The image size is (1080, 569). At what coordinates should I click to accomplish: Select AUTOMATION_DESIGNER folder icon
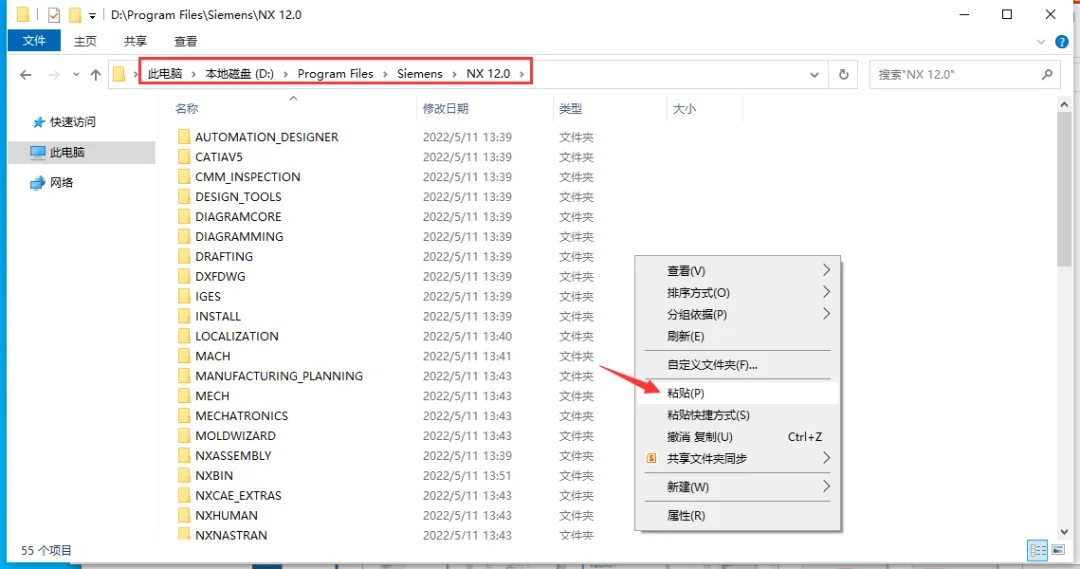[x=184, y=136]
